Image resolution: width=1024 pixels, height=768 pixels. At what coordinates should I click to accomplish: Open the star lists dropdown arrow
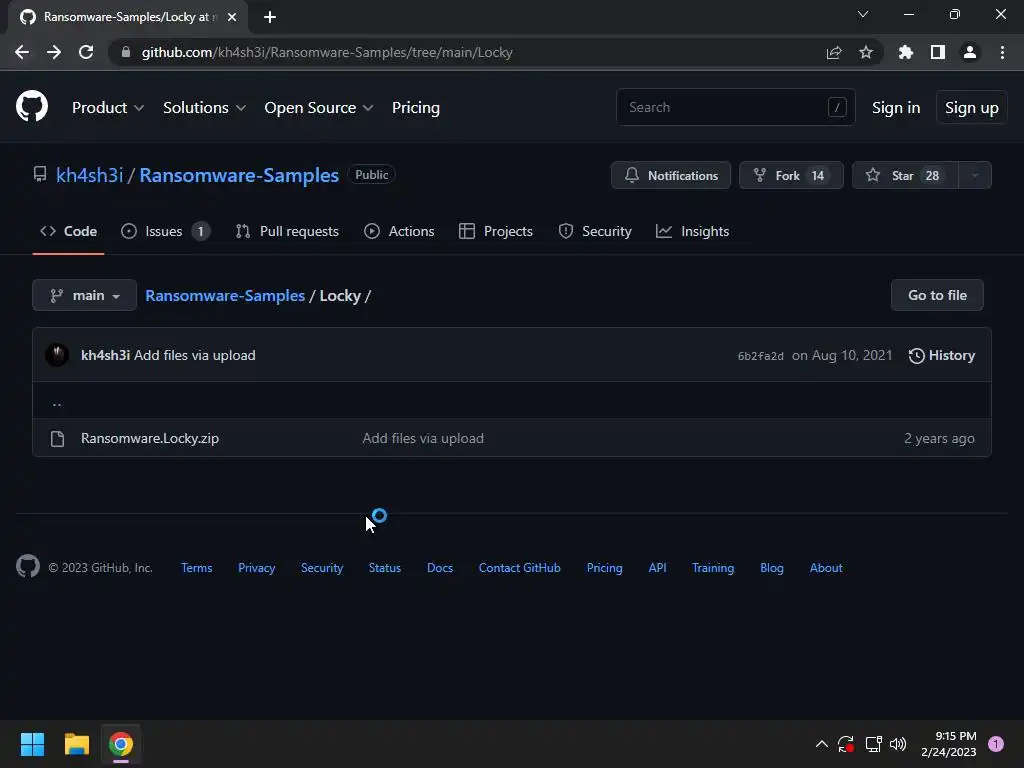[x=974, y=175]
